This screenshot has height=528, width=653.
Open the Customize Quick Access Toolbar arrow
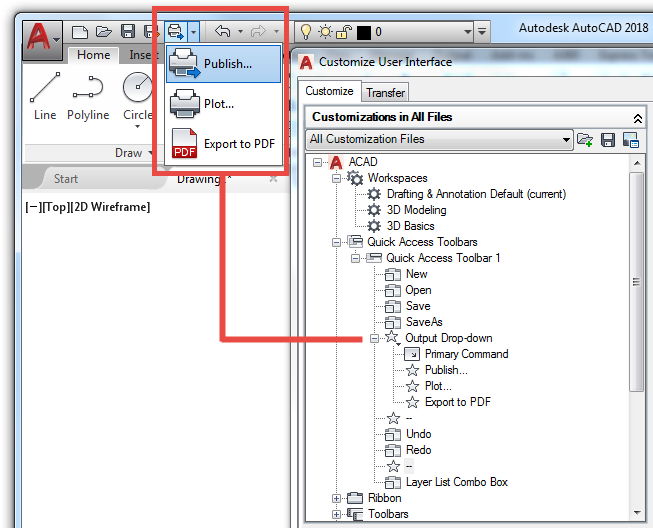point(482,31)
